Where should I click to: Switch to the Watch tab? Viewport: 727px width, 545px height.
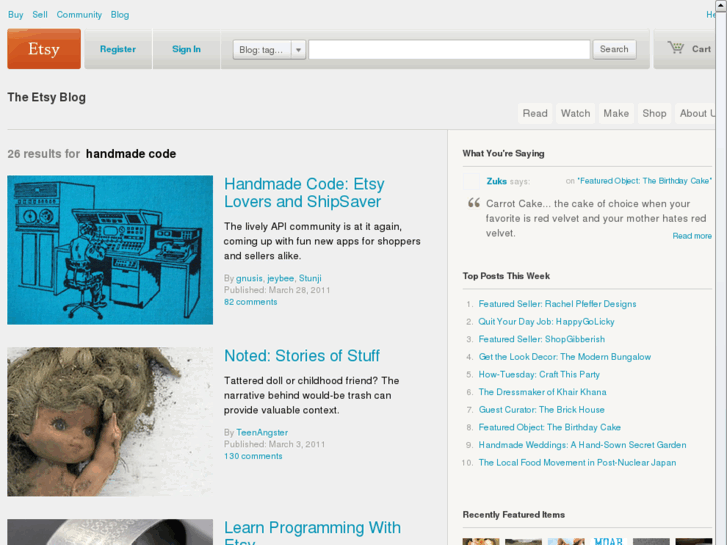click(575, 113)
